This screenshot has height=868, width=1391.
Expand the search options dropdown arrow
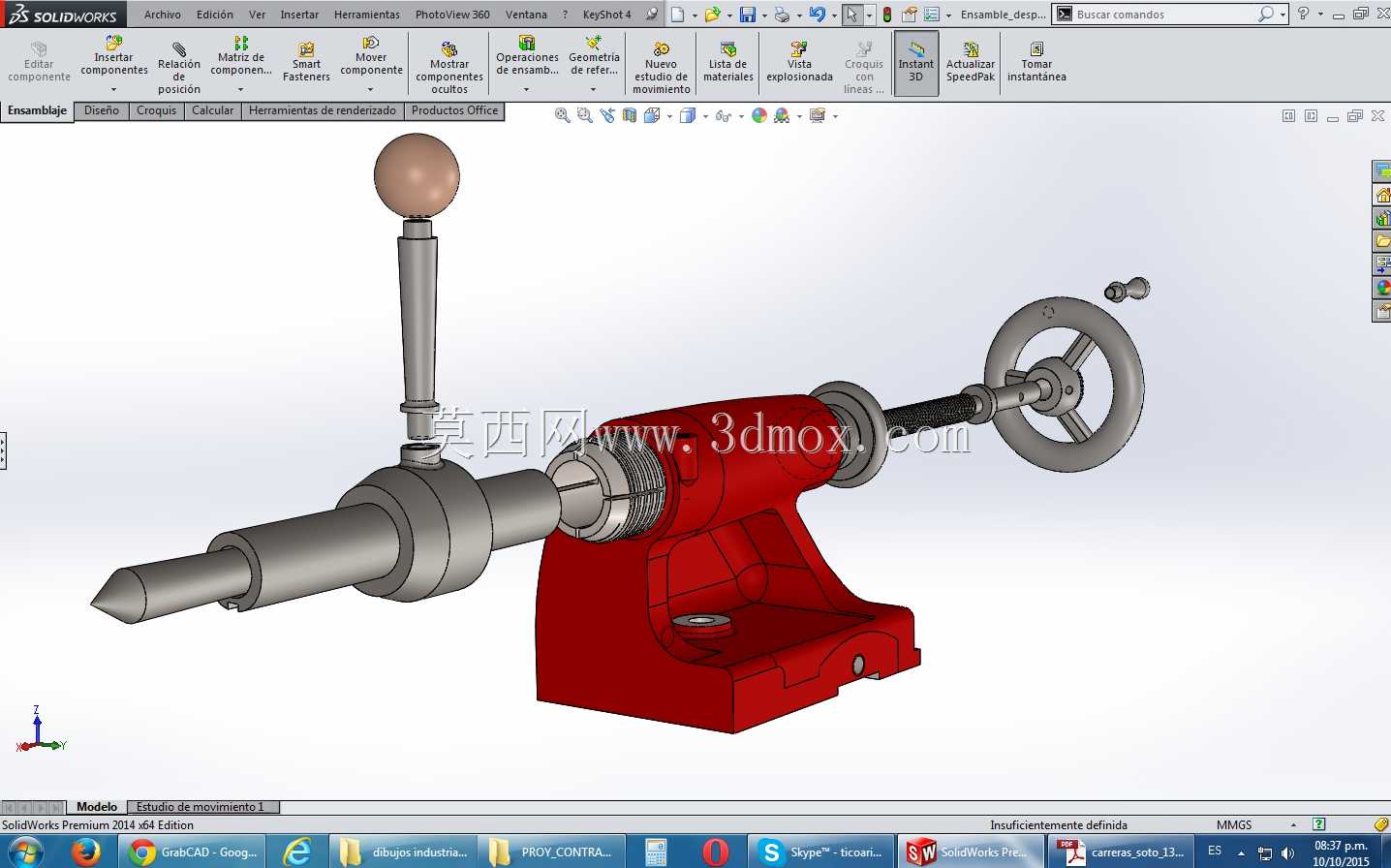(x=1283, y=15)
